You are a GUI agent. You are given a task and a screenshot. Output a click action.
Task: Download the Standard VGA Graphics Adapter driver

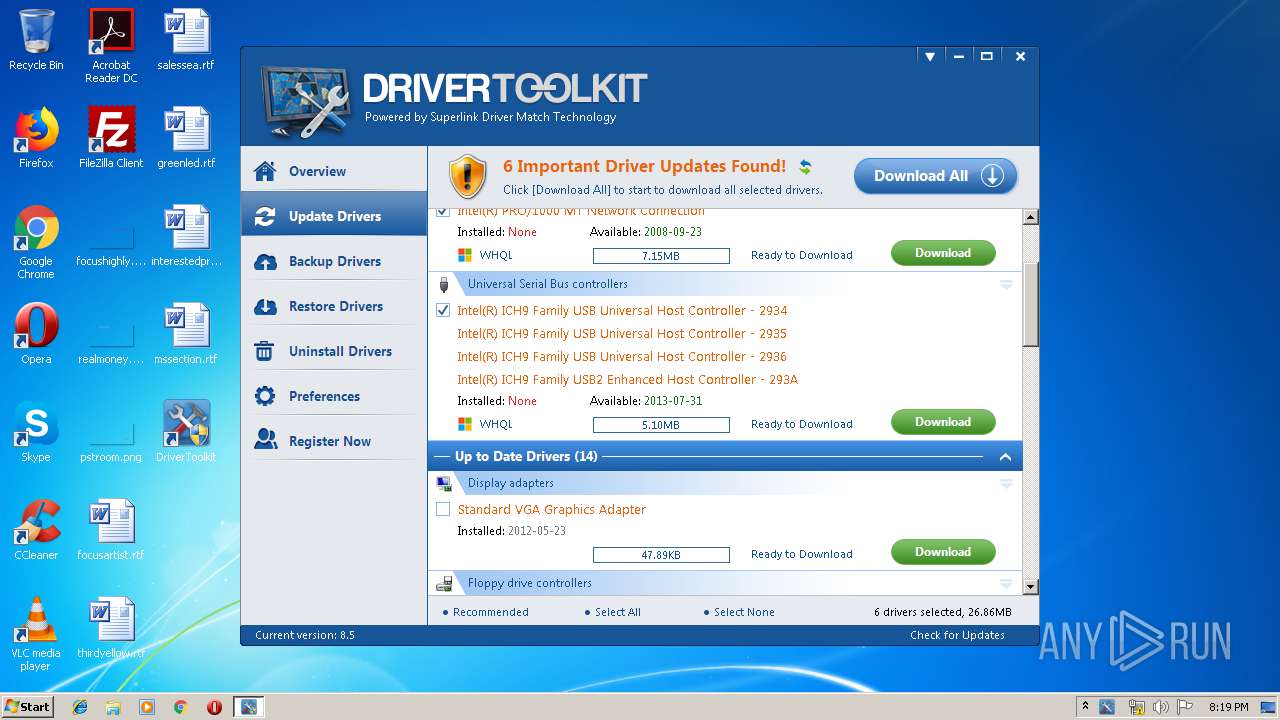pos(943,552)
